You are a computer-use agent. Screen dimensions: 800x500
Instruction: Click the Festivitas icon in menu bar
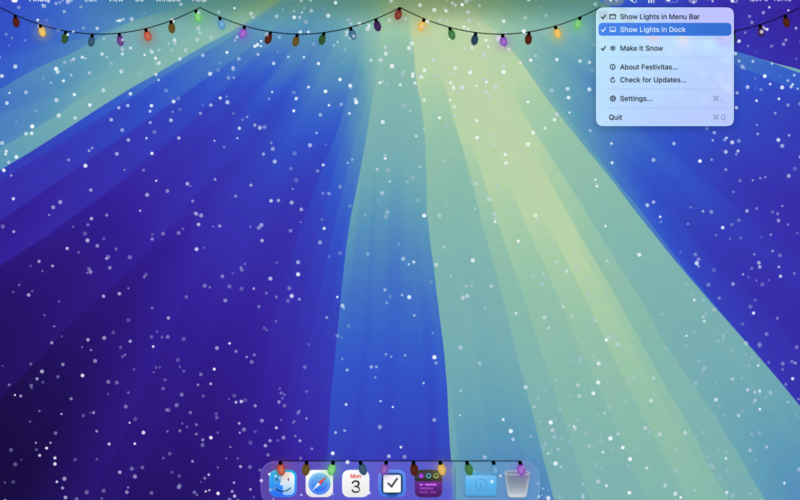pyautogui.click(x=612, y=2)
